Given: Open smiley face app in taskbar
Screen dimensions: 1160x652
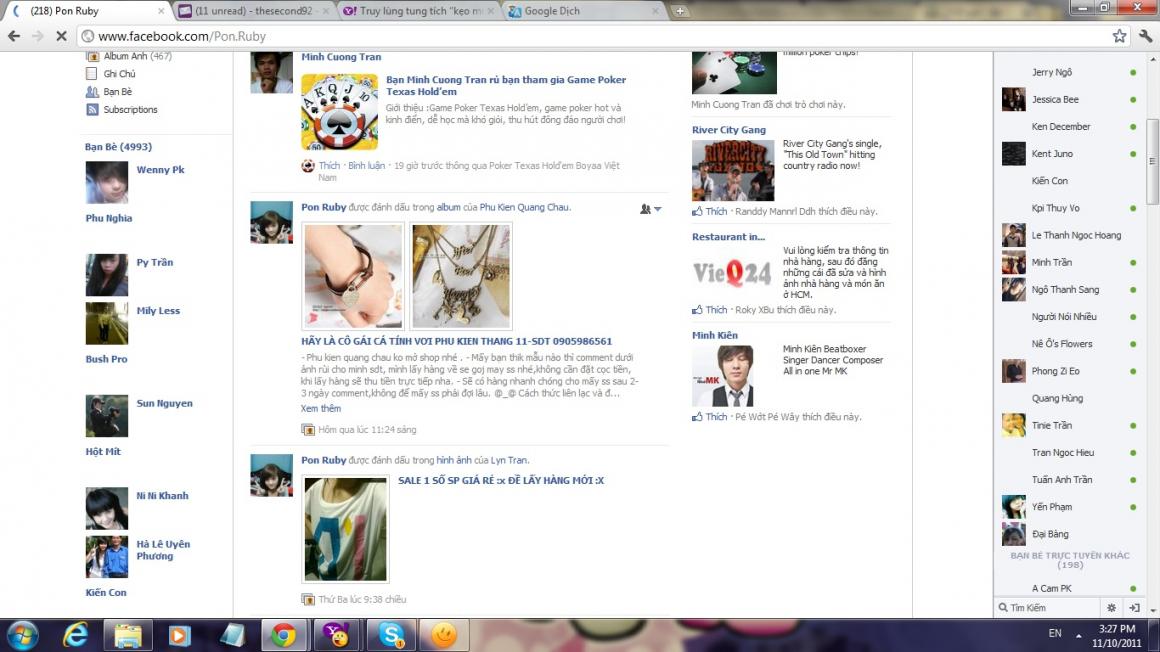Looking at the screenshot, I should tap(444, 635).
